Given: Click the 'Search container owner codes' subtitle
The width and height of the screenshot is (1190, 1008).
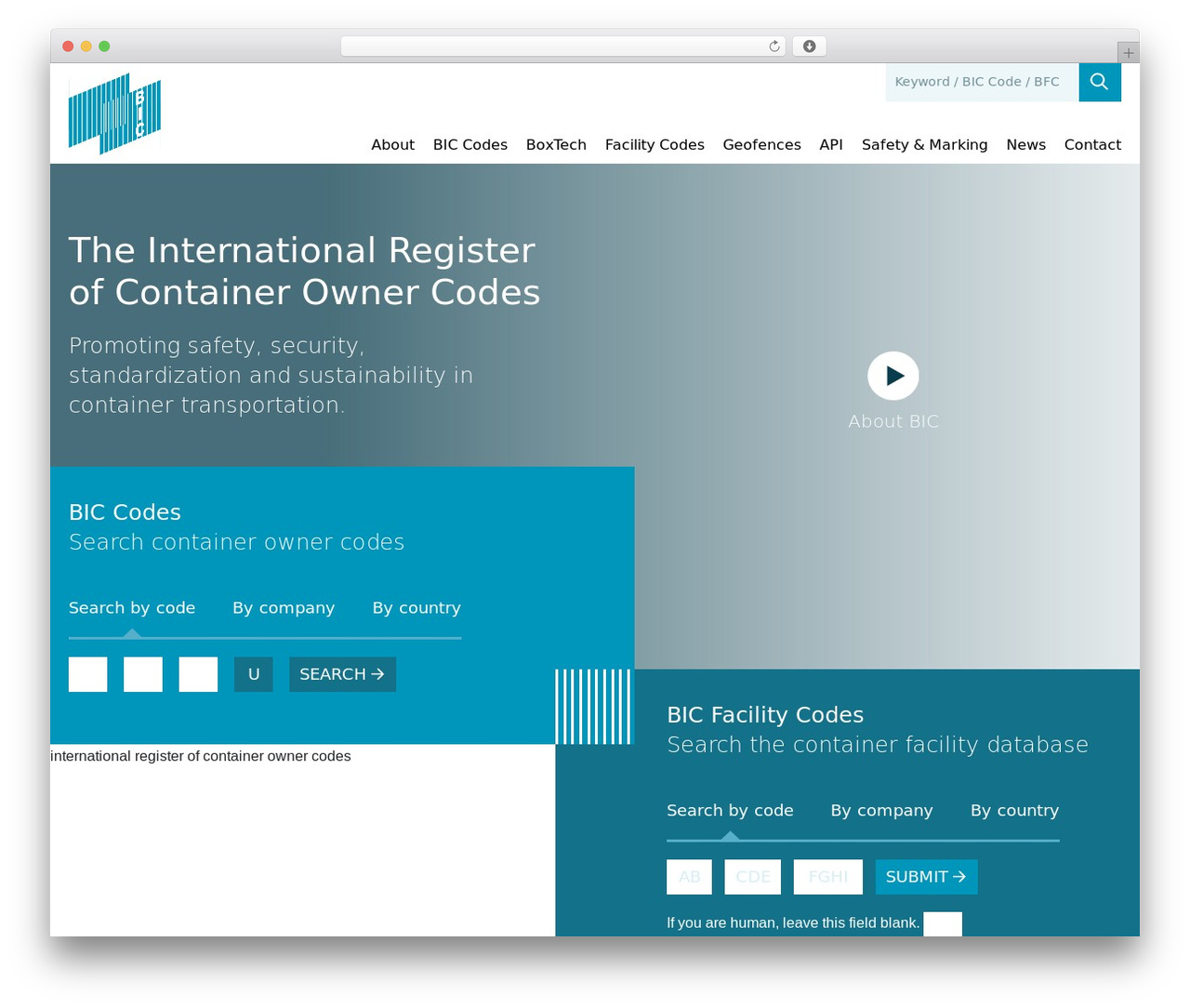Looking at the screenshot, I should (x=237, y=542).
